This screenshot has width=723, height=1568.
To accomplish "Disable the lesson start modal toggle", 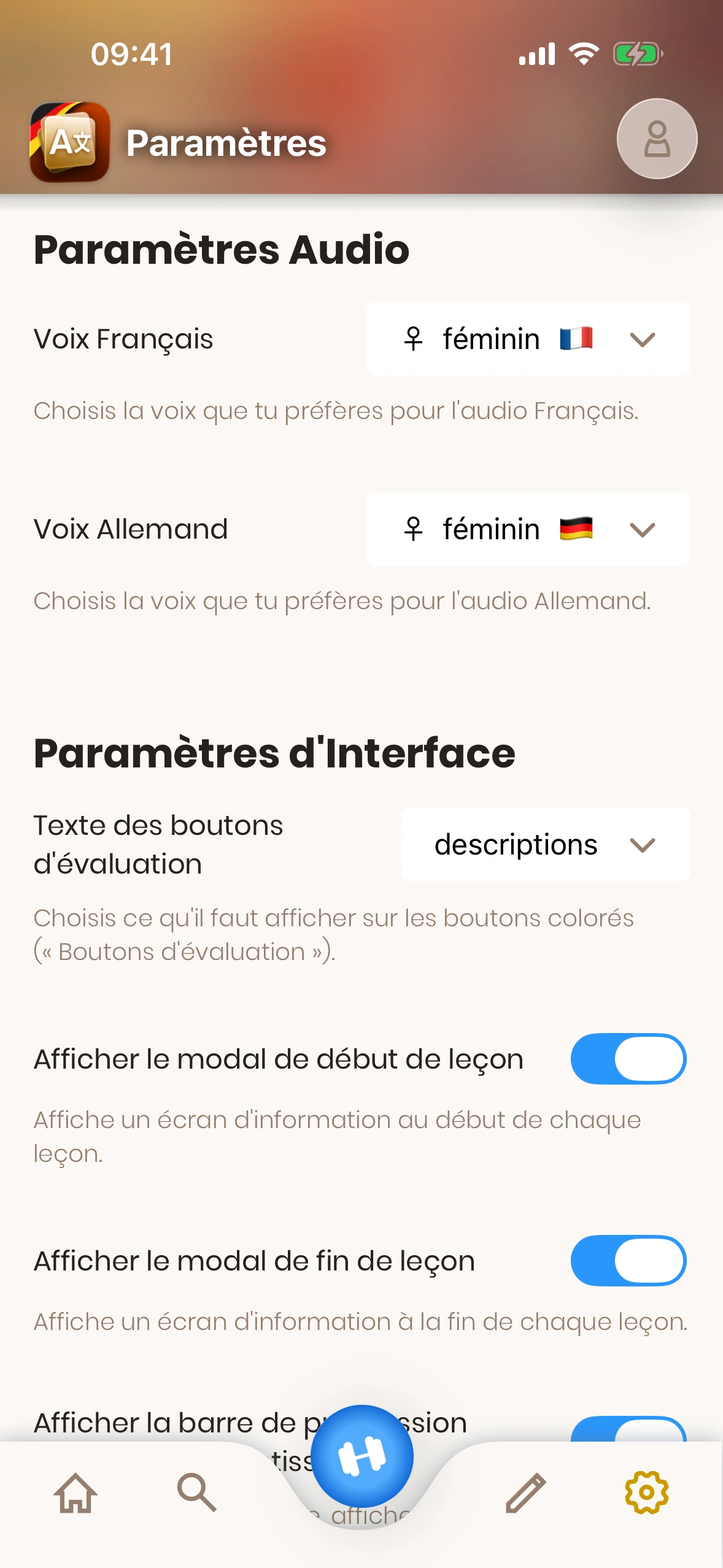I will 628,1059.
